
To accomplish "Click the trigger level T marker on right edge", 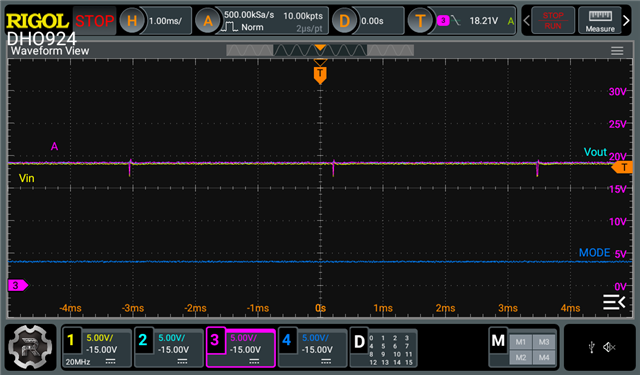I will 622,167.
